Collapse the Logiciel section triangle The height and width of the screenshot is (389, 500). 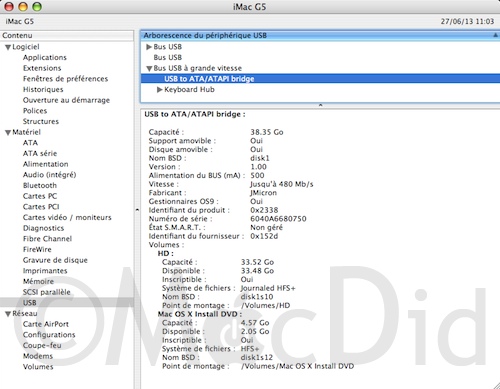(8, 47)
